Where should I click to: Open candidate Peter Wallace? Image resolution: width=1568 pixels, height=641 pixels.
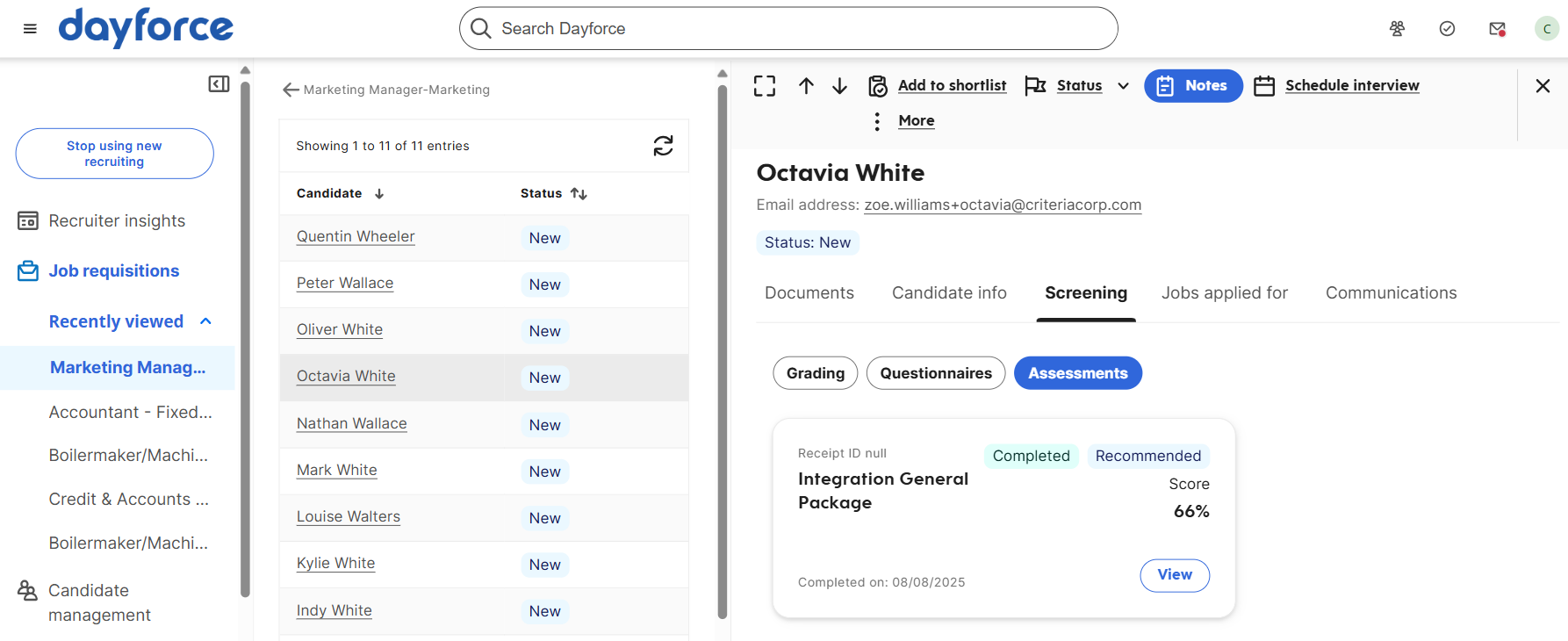pyautogui.click(x=345, y=283)
